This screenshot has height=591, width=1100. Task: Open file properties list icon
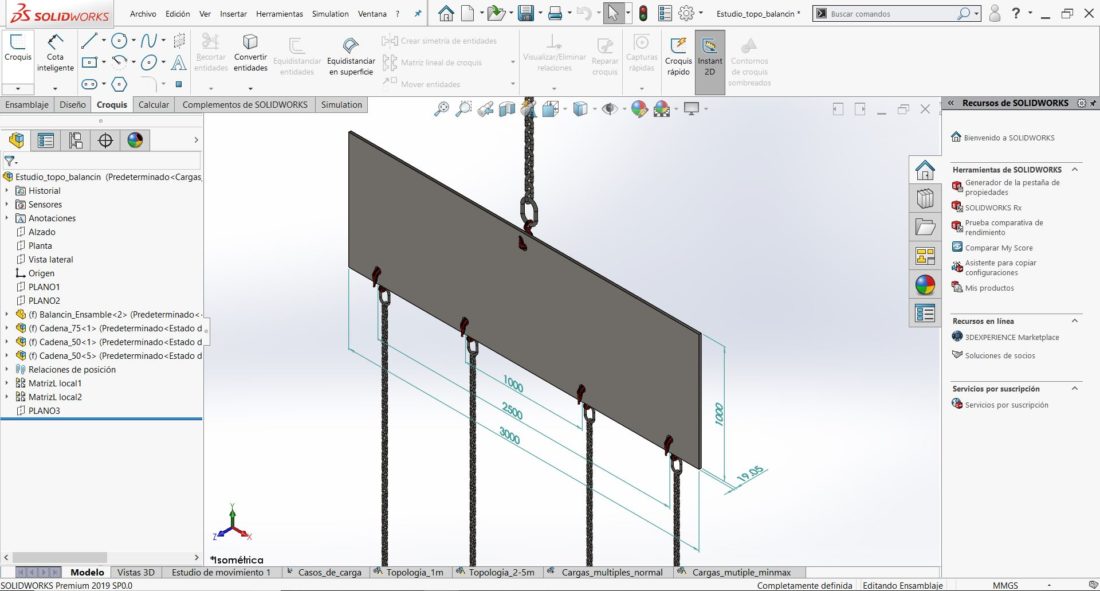pyautogui.click(x=665, y=13)
